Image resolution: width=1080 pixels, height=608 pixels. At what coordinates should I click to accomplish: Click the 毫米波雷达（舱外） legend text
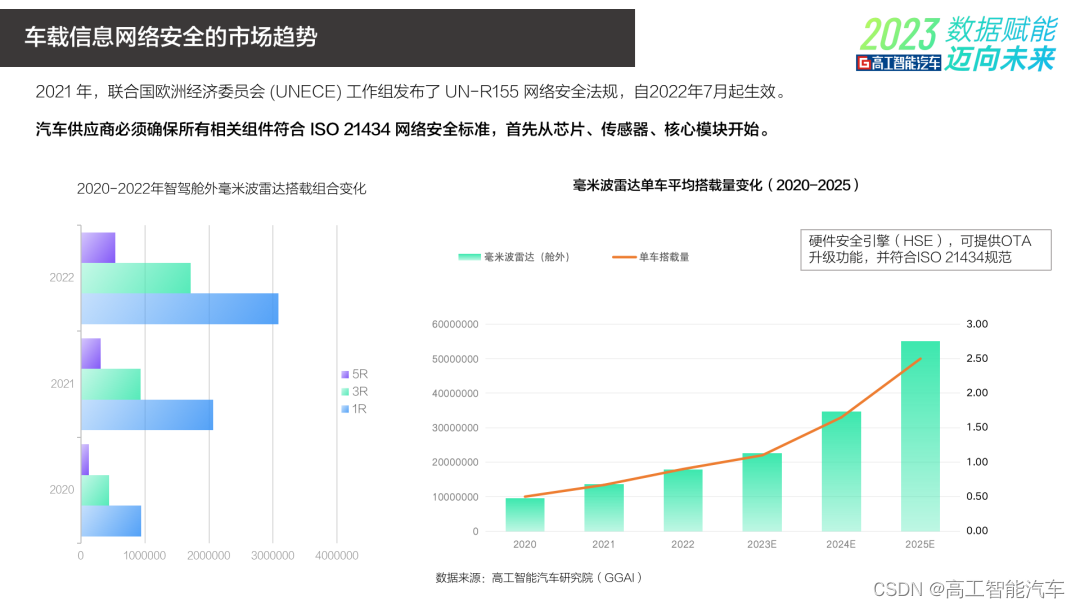pyautogui.click(x=527, y=257)
